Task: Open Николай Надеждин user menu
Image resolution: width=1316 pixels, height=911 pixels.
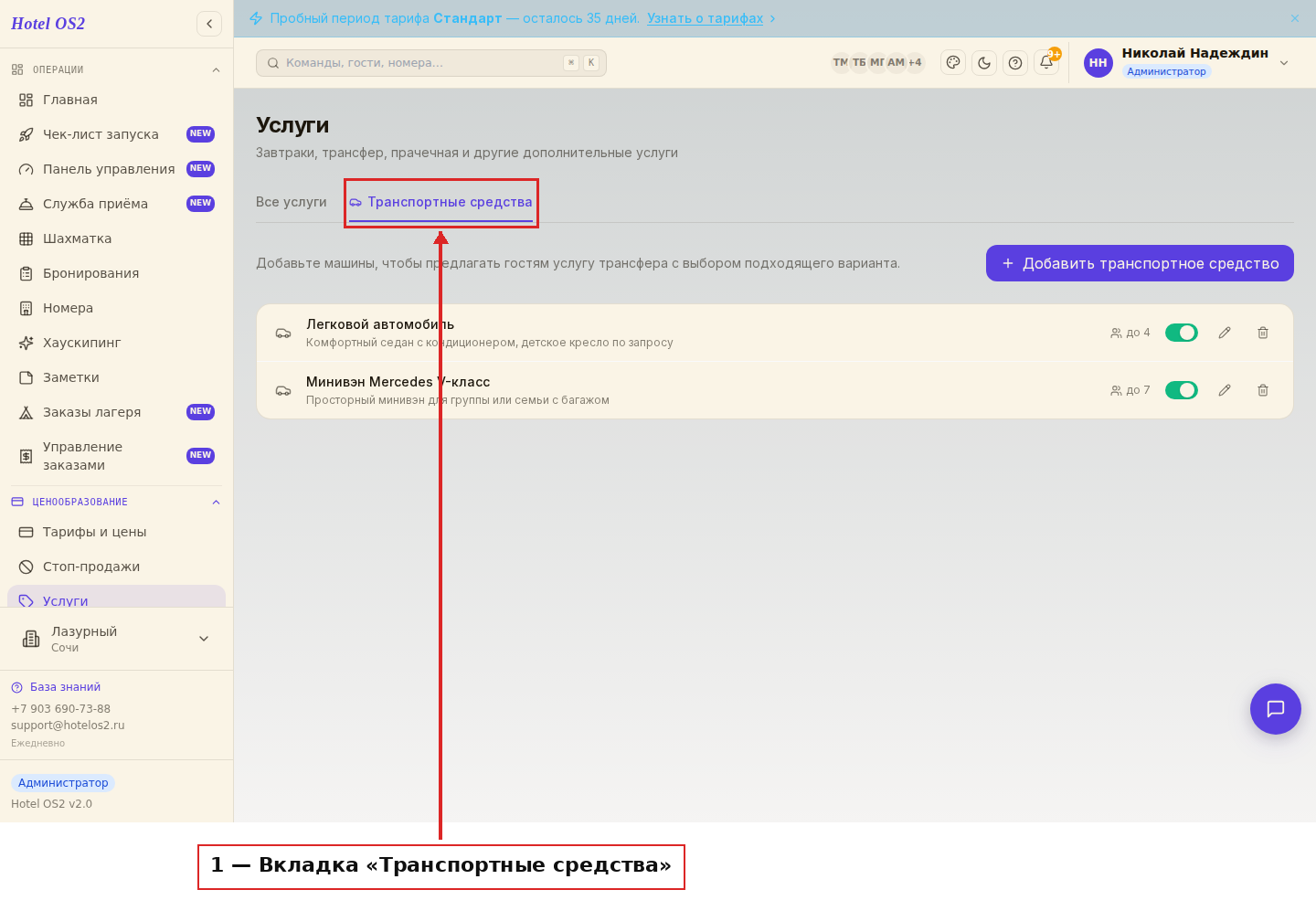Action: (1187, 62)
